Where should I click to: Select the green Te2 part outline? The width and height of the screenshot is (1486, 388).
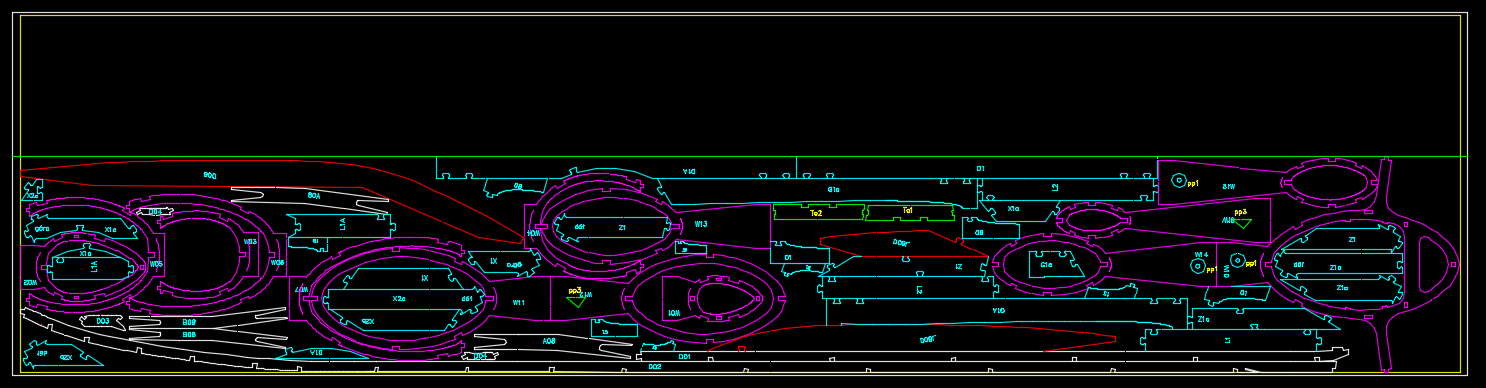pyautogui.click(x=818, y=213)
